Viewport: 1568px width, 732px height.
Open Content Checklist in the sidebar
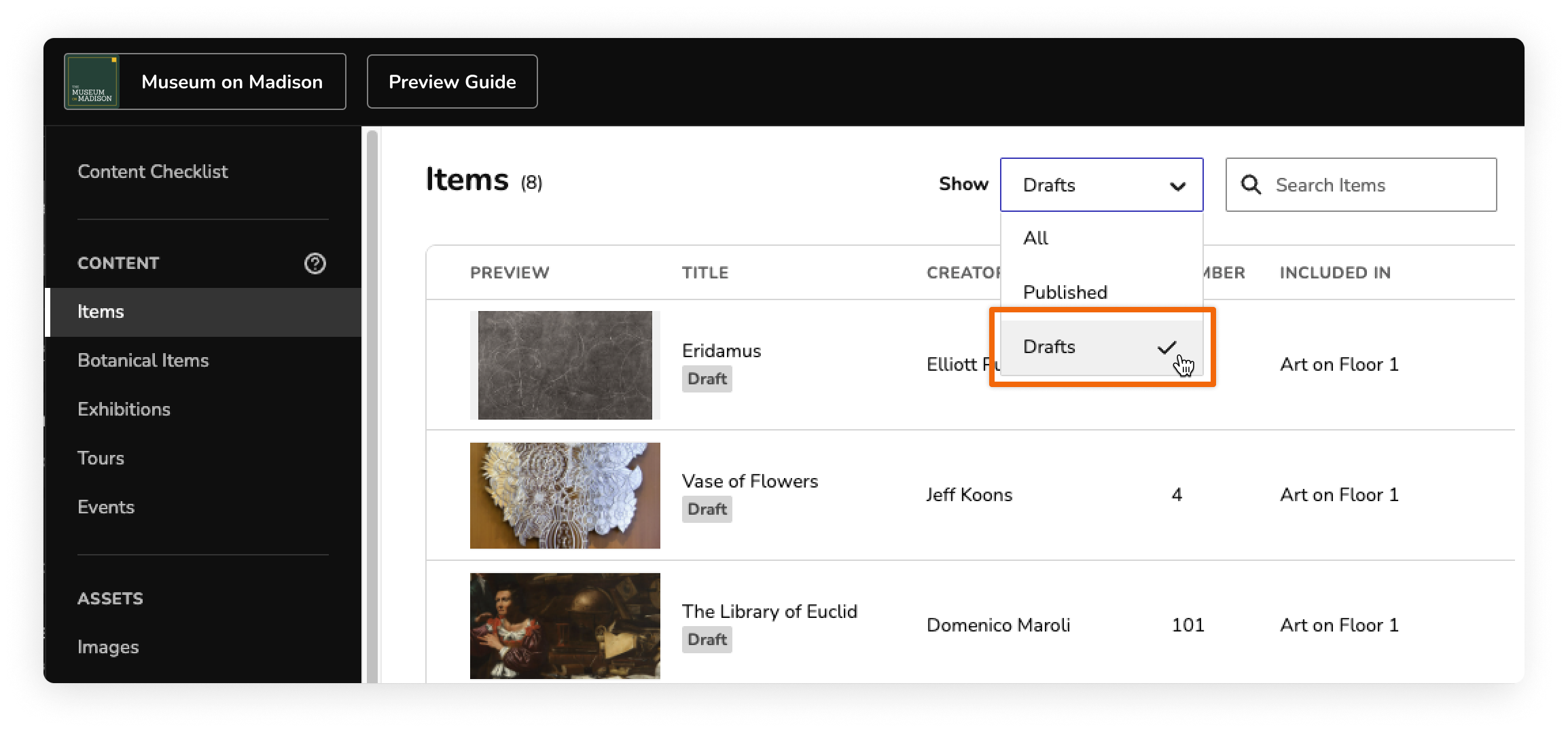[153, 172]
